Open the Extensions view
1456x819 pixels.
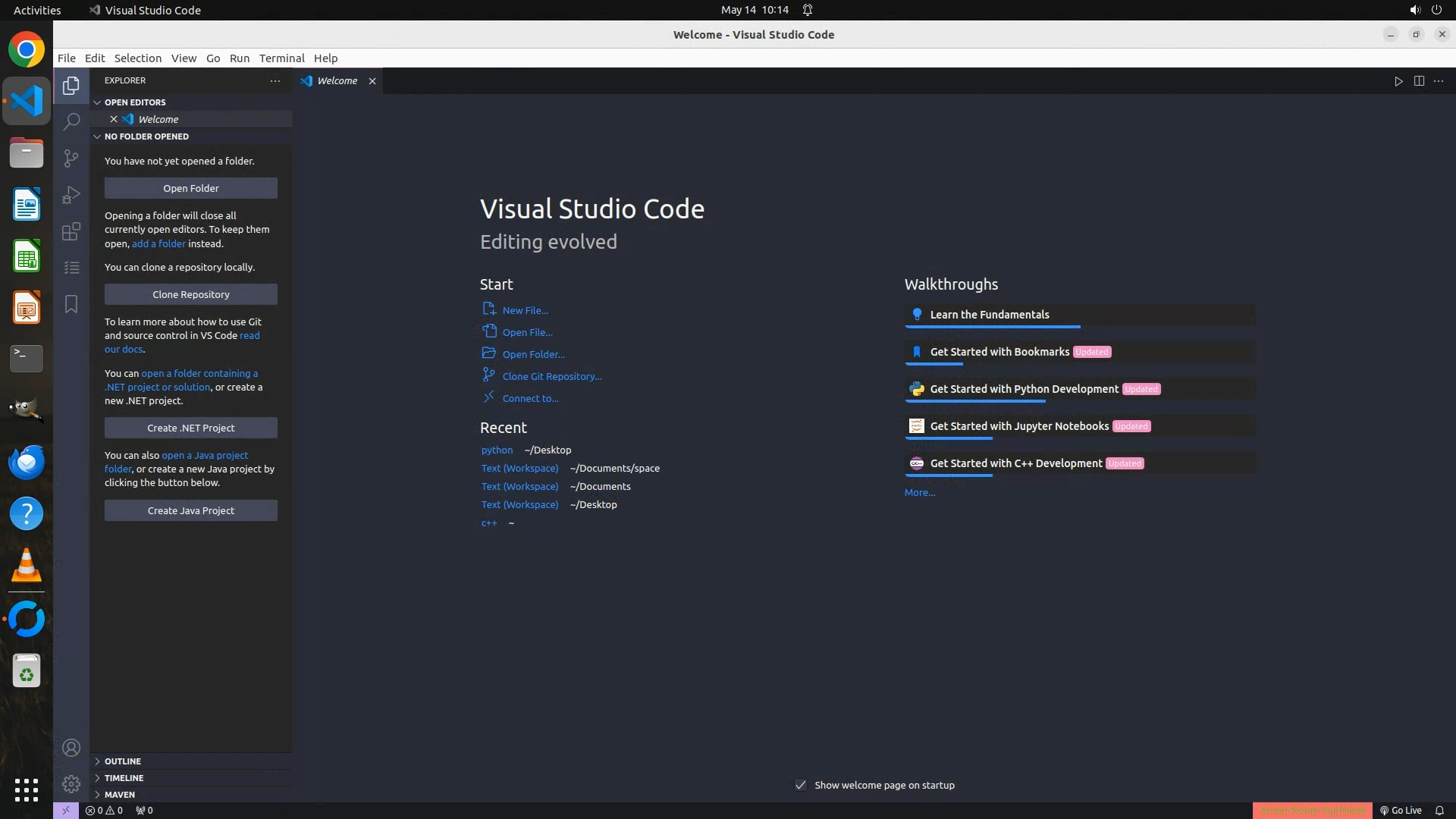point(71,231)
